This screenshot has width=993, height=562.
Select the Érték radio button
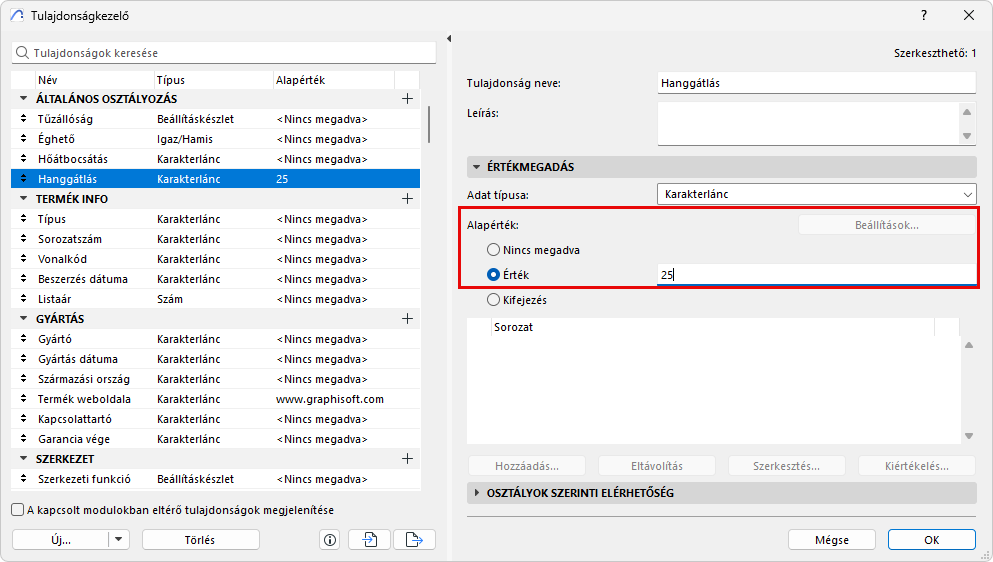[493, 274]
